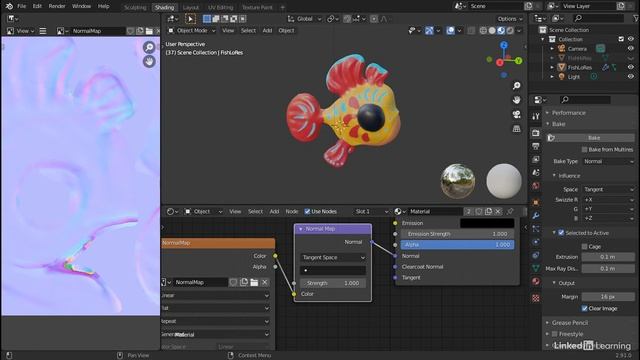Image resolution: width=640 pixels, height=360 pixels.
Task: Click the red X axis on the navigation gizmo
Action: pos(500,62)
